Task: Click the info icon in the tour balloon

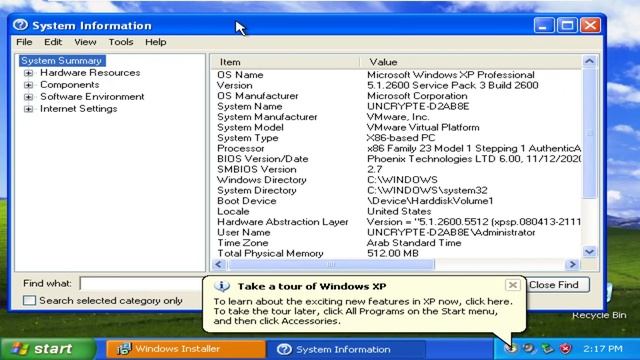Action: click(x=222, y=286)
